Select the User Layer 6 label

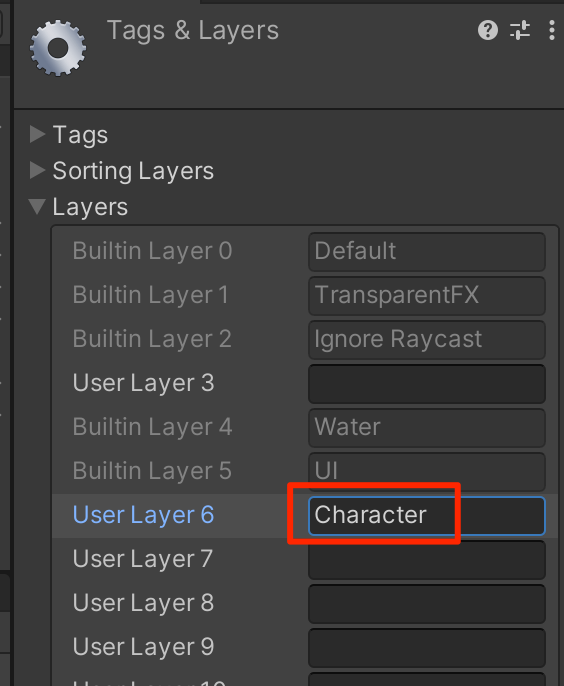(x=143, y=514)
